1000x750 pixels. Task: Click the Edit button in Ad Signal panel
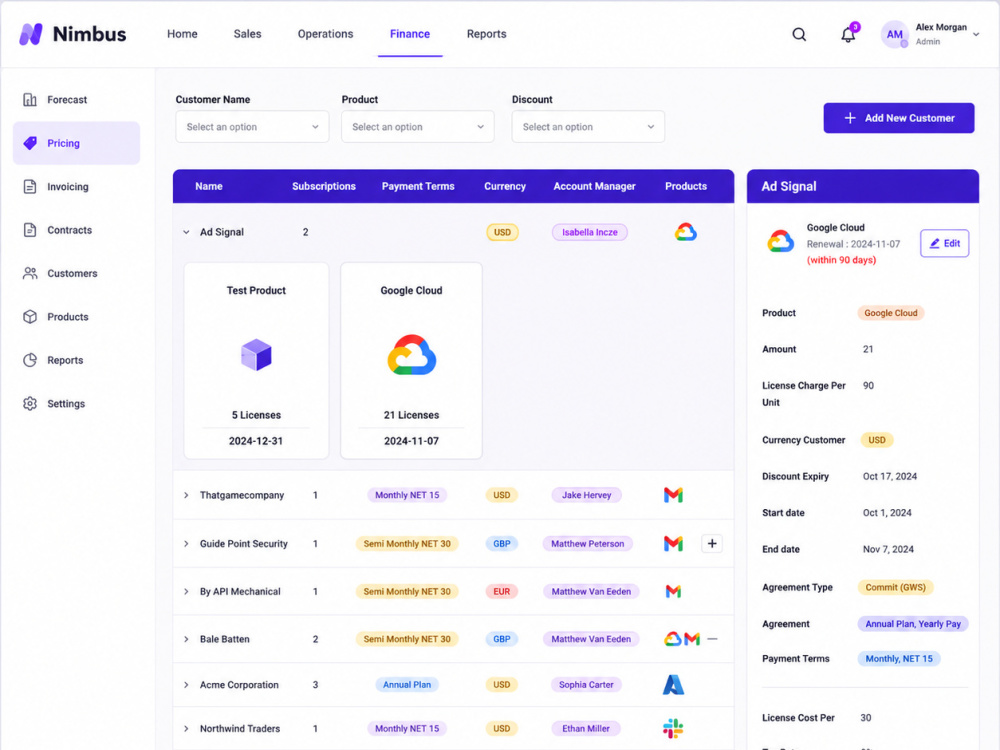(945, 243)
